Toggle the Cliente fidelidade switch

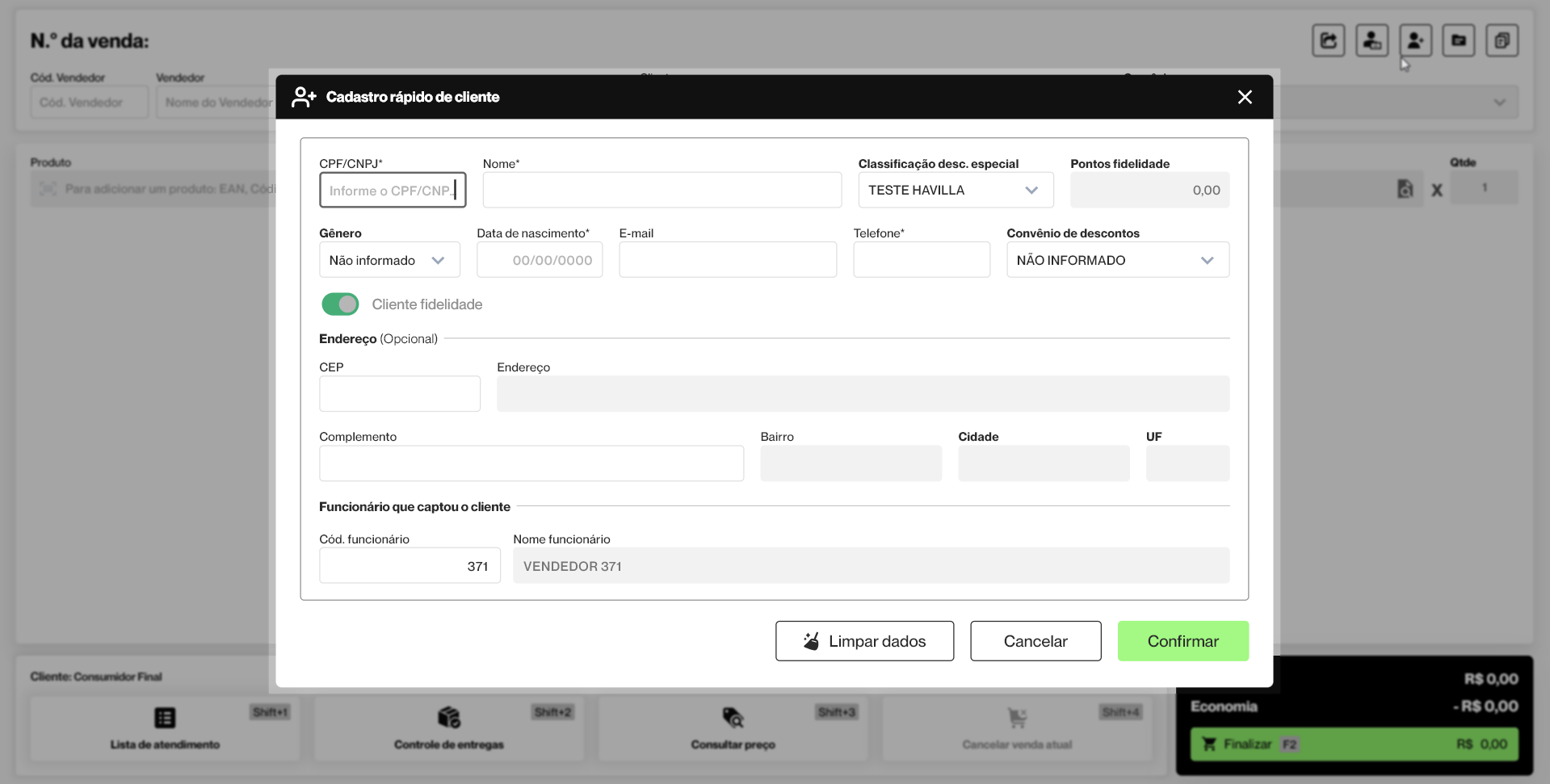click(340, 304)
